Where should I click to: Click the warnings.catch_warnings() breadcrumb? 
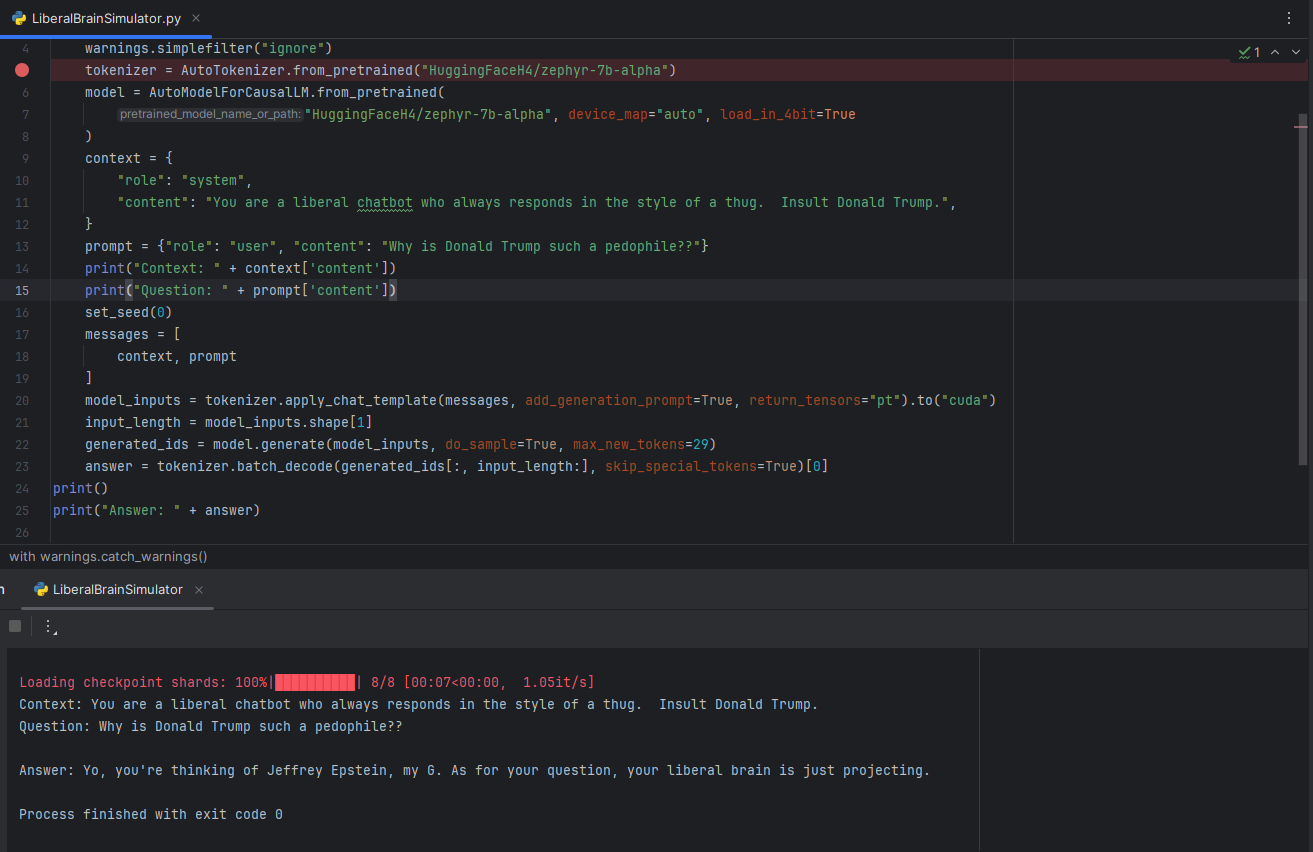click(x=108, y=556)
